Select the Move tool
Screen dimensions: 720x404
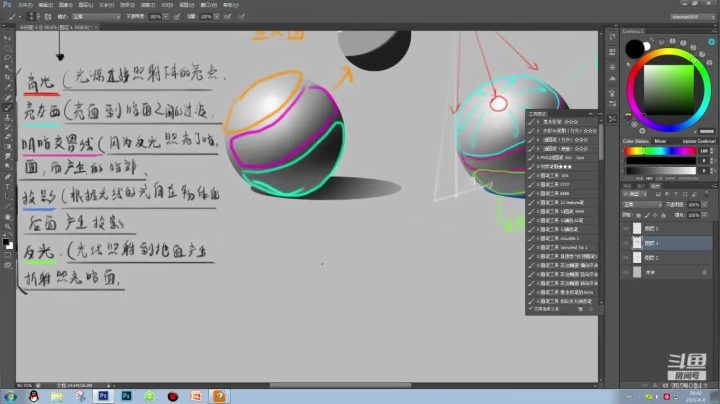(x=7, y=38)
